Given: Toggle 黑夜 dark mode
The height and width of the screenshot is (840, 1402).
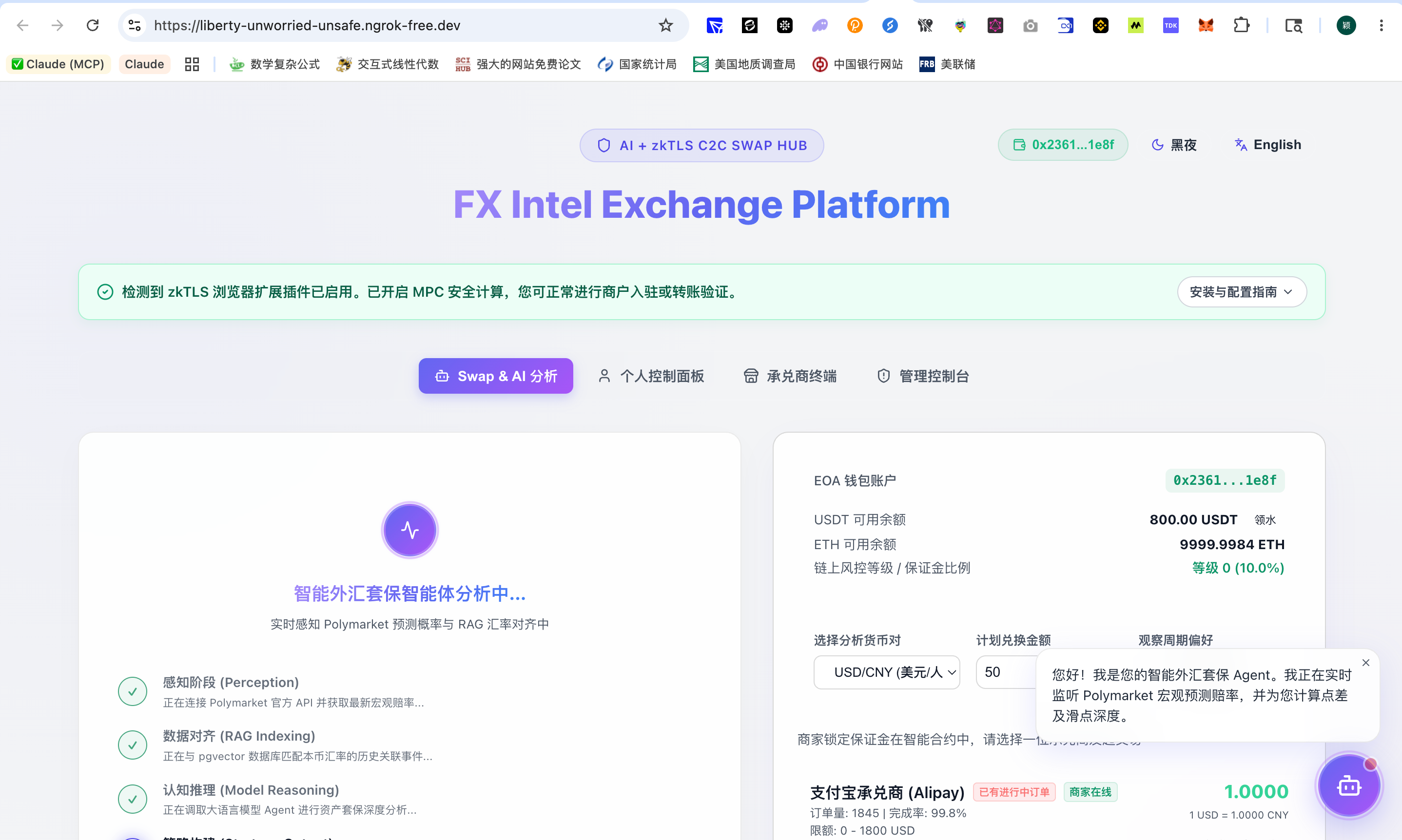Looking at the screenshot, I should tap(1174, 145).
